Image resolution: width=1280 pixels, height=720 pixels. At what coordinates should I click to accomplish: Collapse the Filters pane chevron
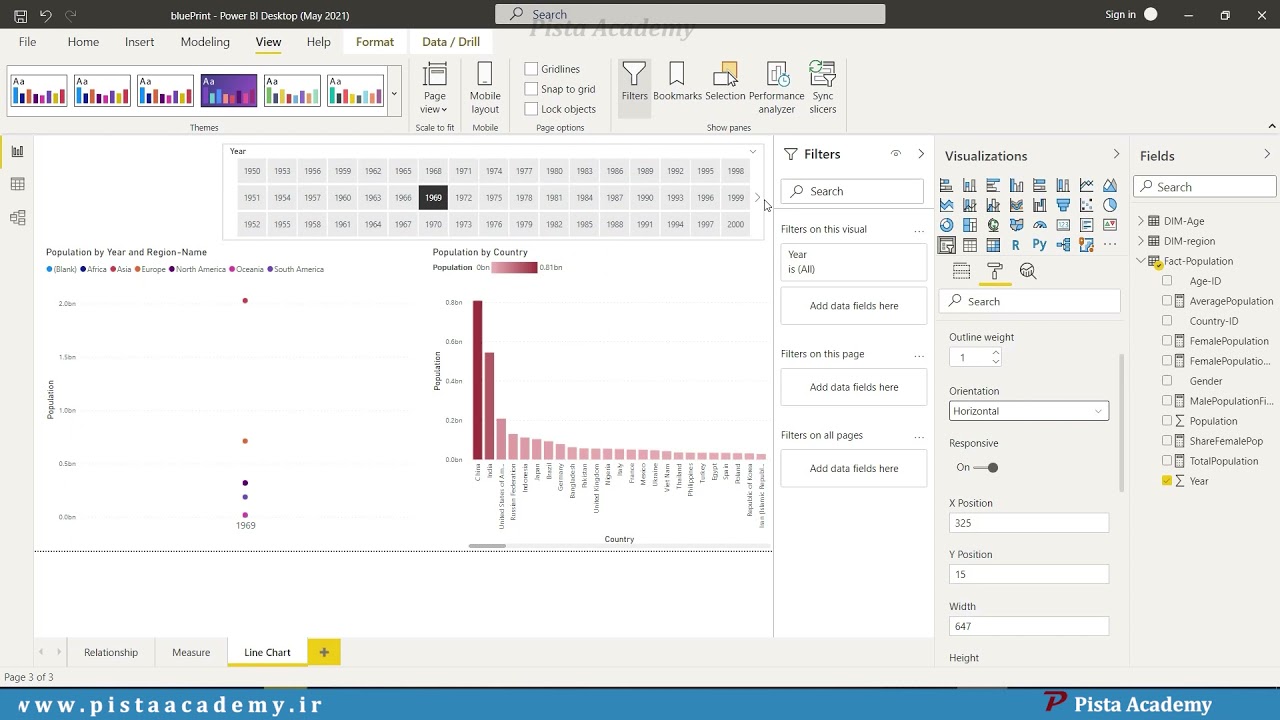point(921,154)
